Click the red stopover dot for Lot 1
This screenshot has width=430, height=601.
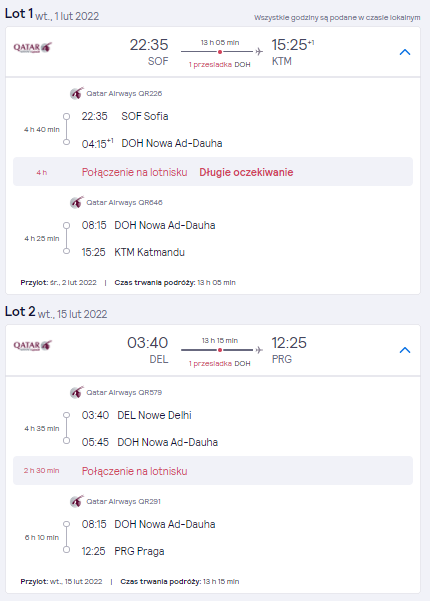coord(220,52)
